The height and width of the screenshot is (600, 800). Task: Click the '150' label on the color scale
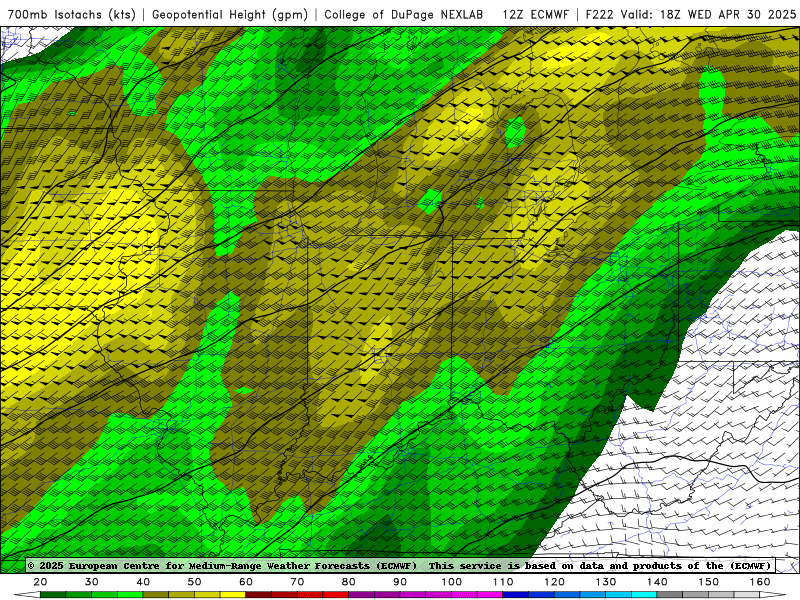click(709, 582)
